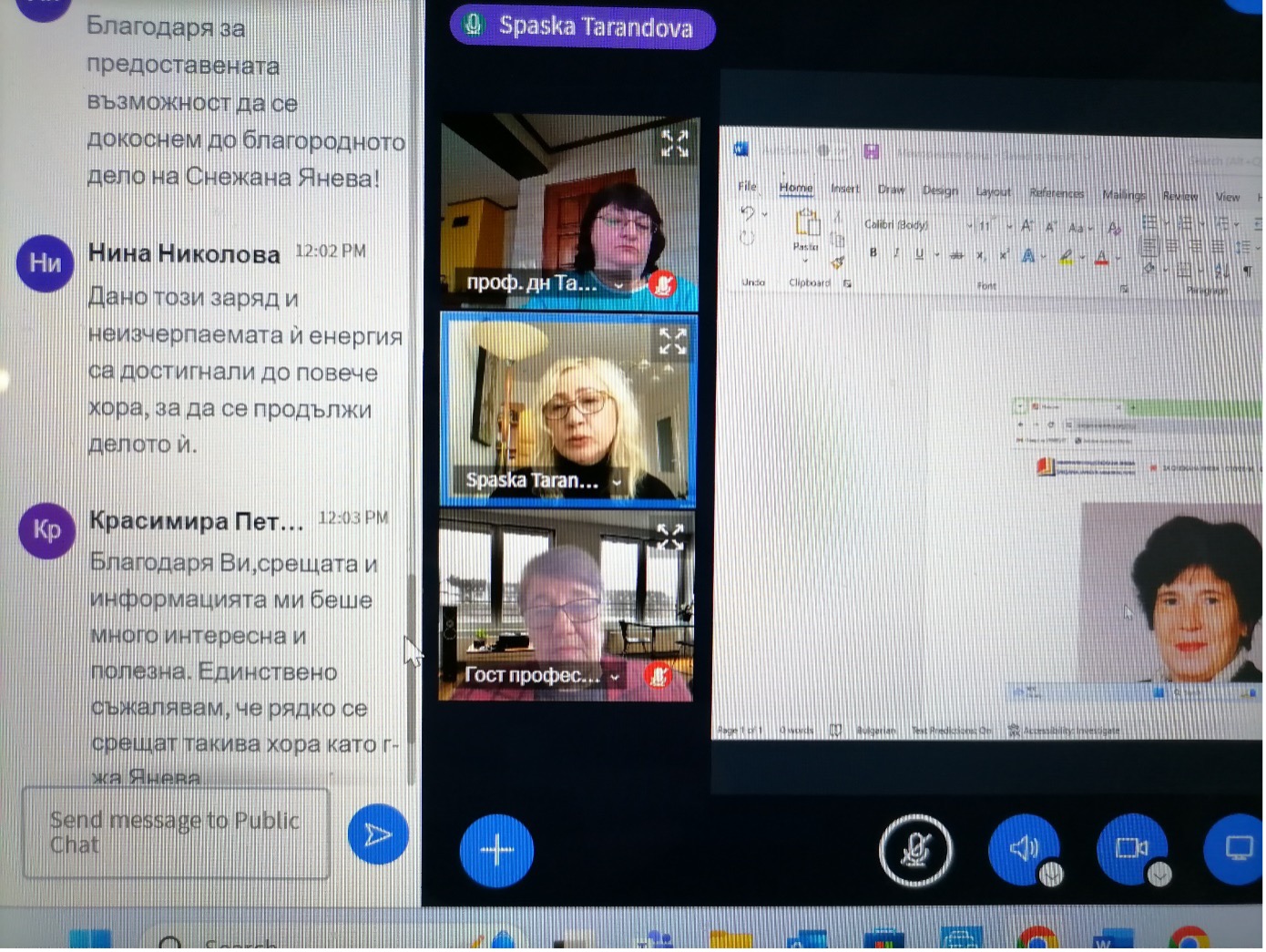Viewport: 1266px width, 952px height.
Task: Click the Spaska Tarandova talking indicator
Action: point(583,26)
